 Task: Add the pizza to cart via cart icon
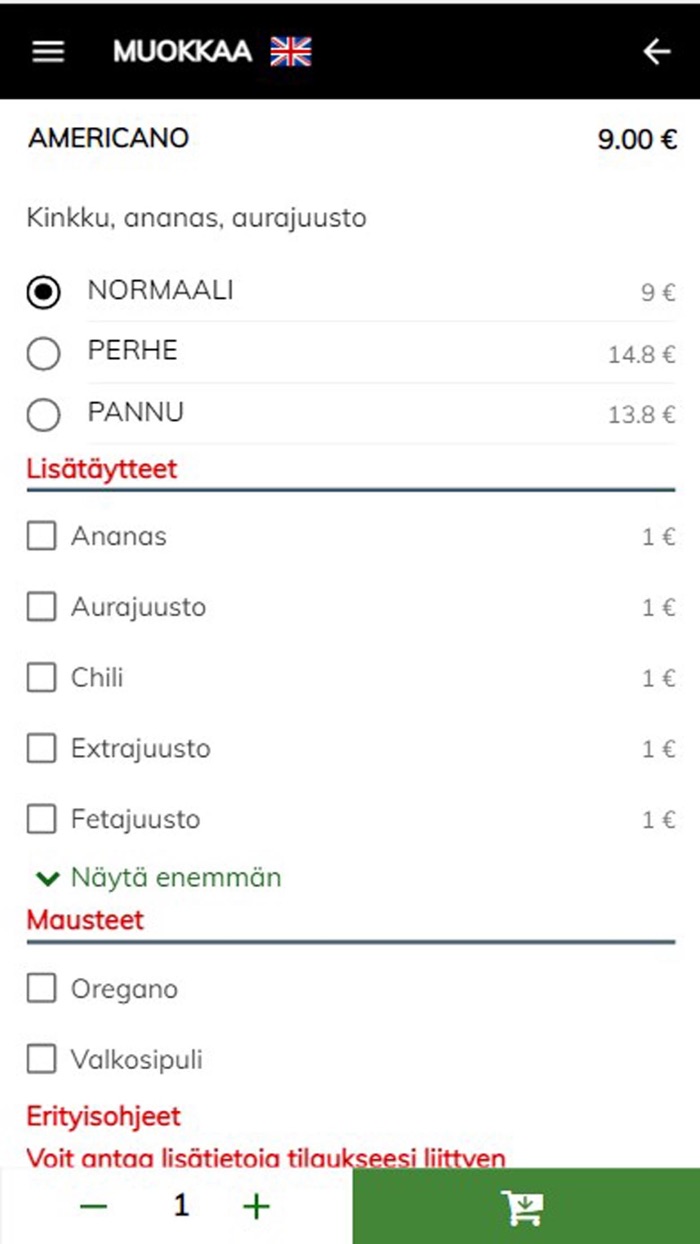[x=524, y=1205]
